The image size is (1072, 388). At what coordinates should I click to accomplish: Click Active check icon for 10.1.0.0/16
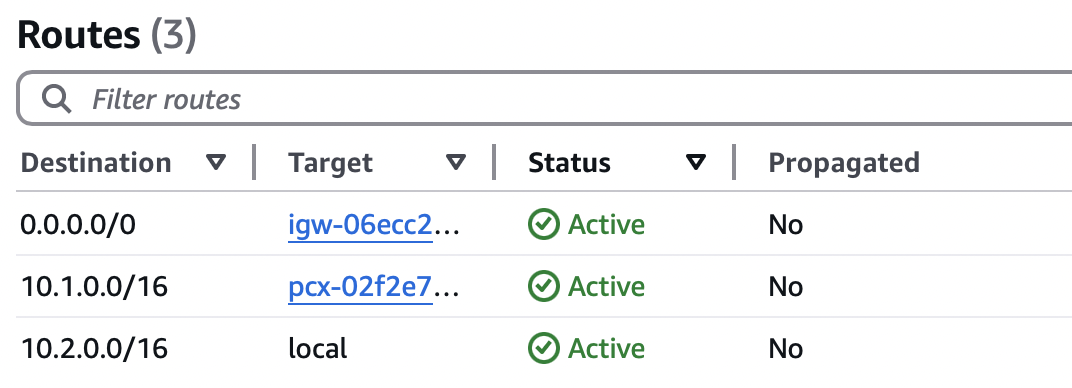tap(544, 287)
